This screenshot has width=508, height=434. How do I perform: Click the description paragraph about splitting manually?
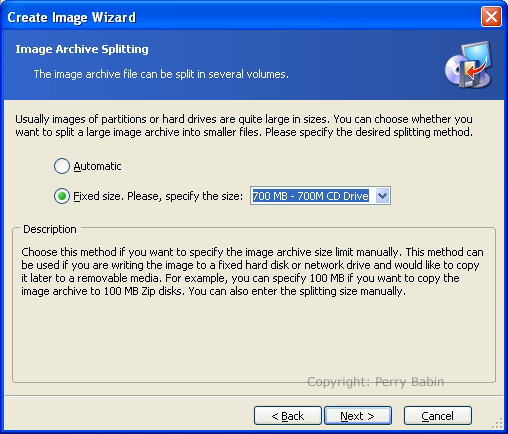[252, 272]
